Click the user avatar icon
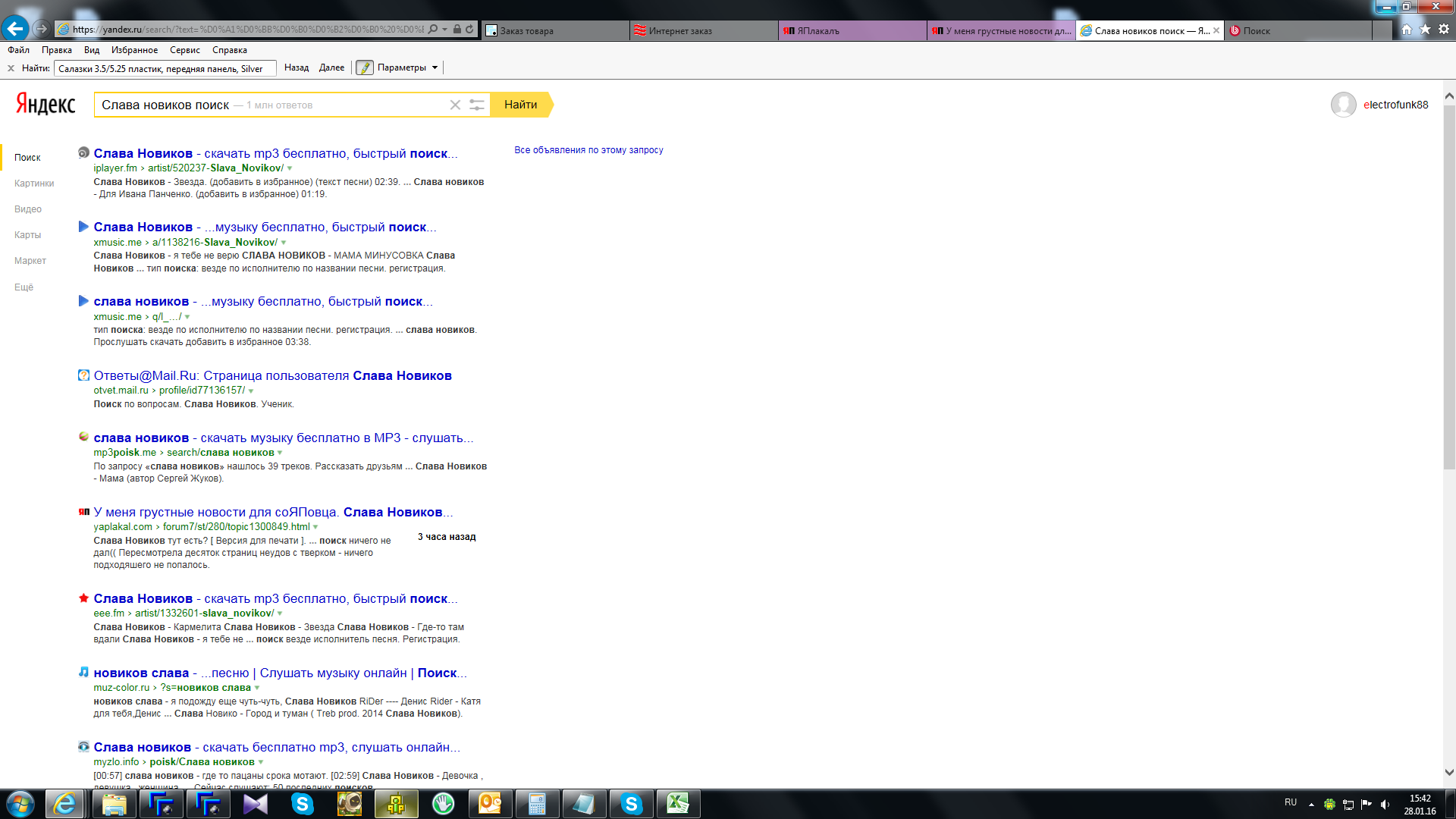This screenshot has height=819, width=1456. coord(1343,105)
